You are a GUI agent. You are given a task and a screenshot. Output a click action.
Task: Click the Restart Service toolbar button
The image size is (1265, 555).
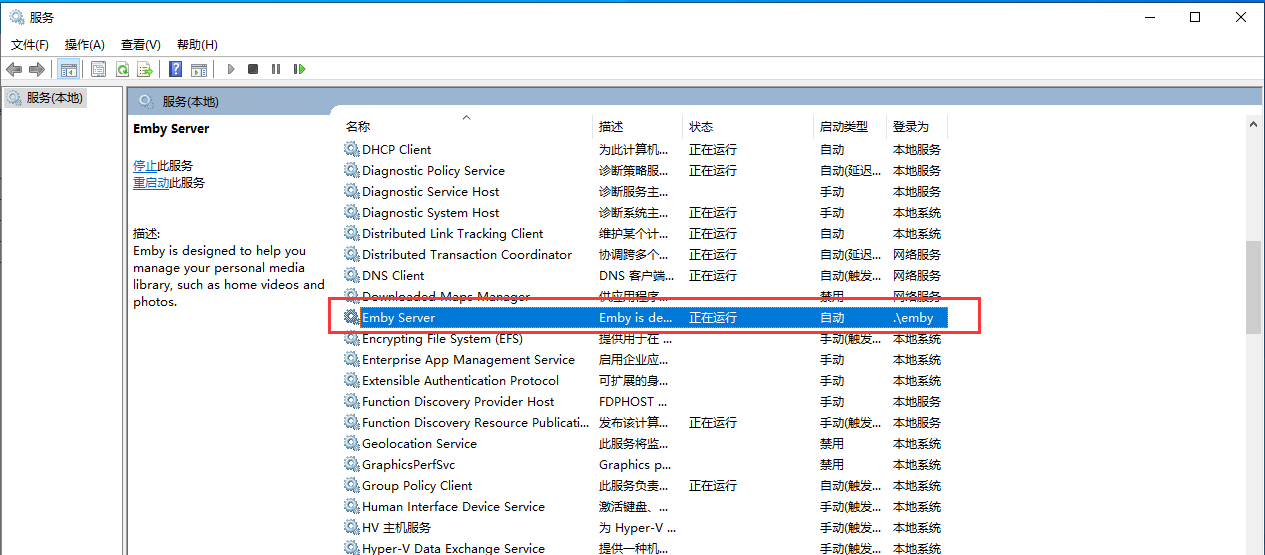[299, 69]
